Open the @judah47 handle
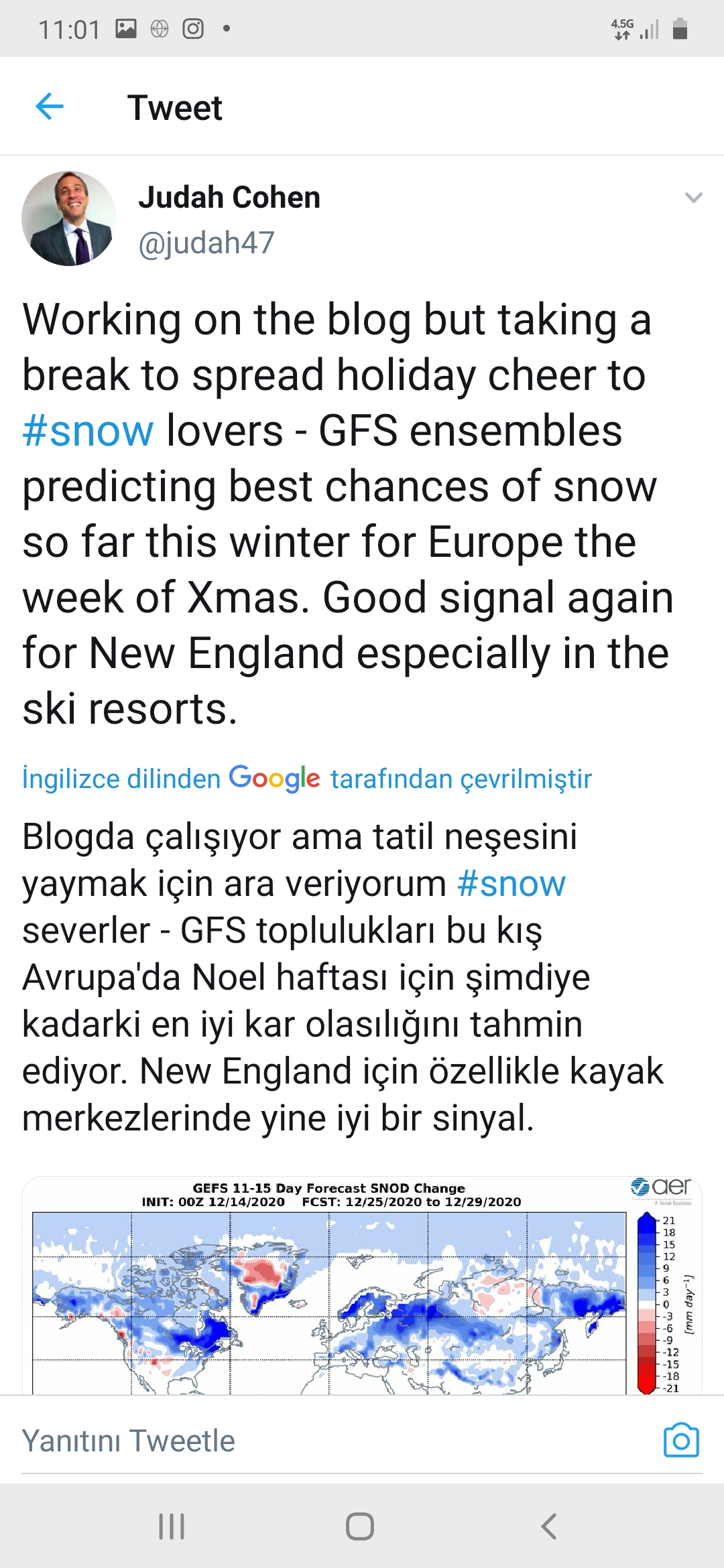 click(206, 243)
